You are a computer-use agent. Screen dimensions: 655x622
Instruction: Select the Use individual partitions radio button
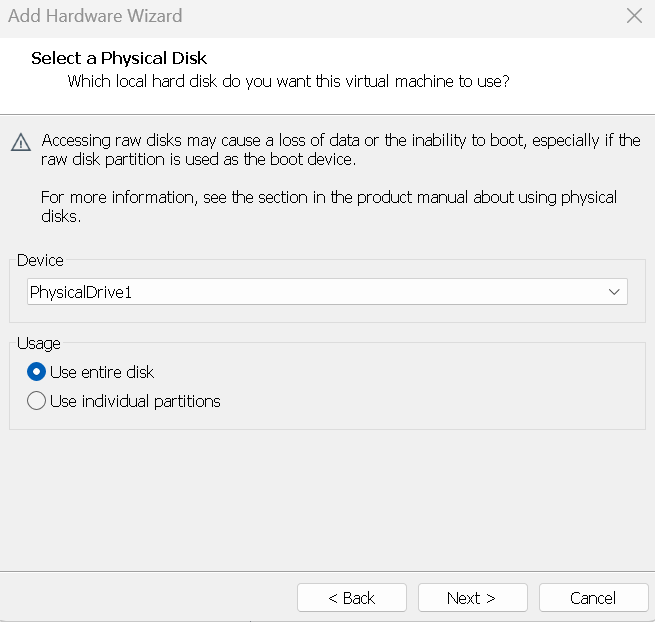click(37, 401)
